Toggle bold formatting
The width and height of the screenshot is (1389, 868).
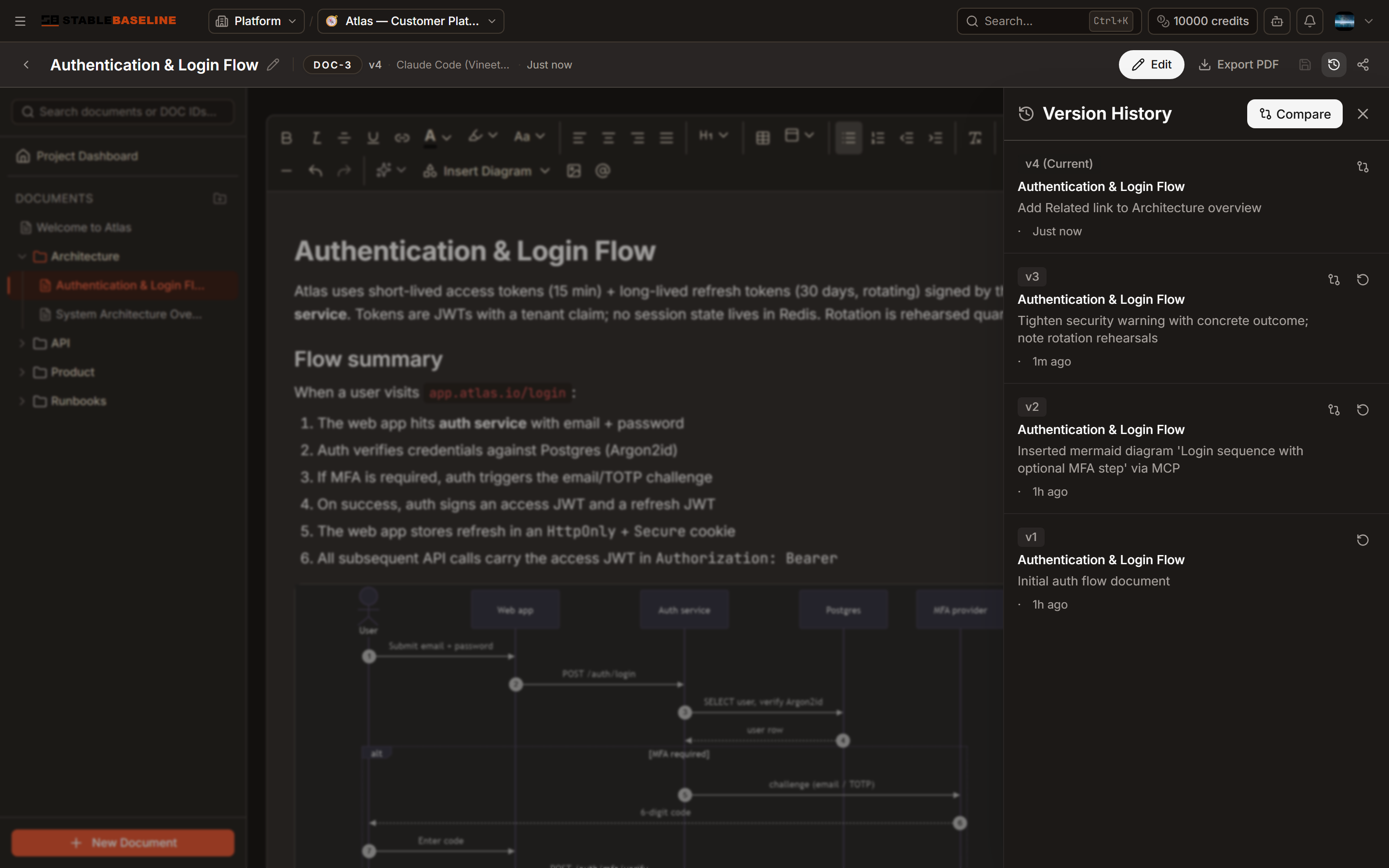[x=286, y=138]
